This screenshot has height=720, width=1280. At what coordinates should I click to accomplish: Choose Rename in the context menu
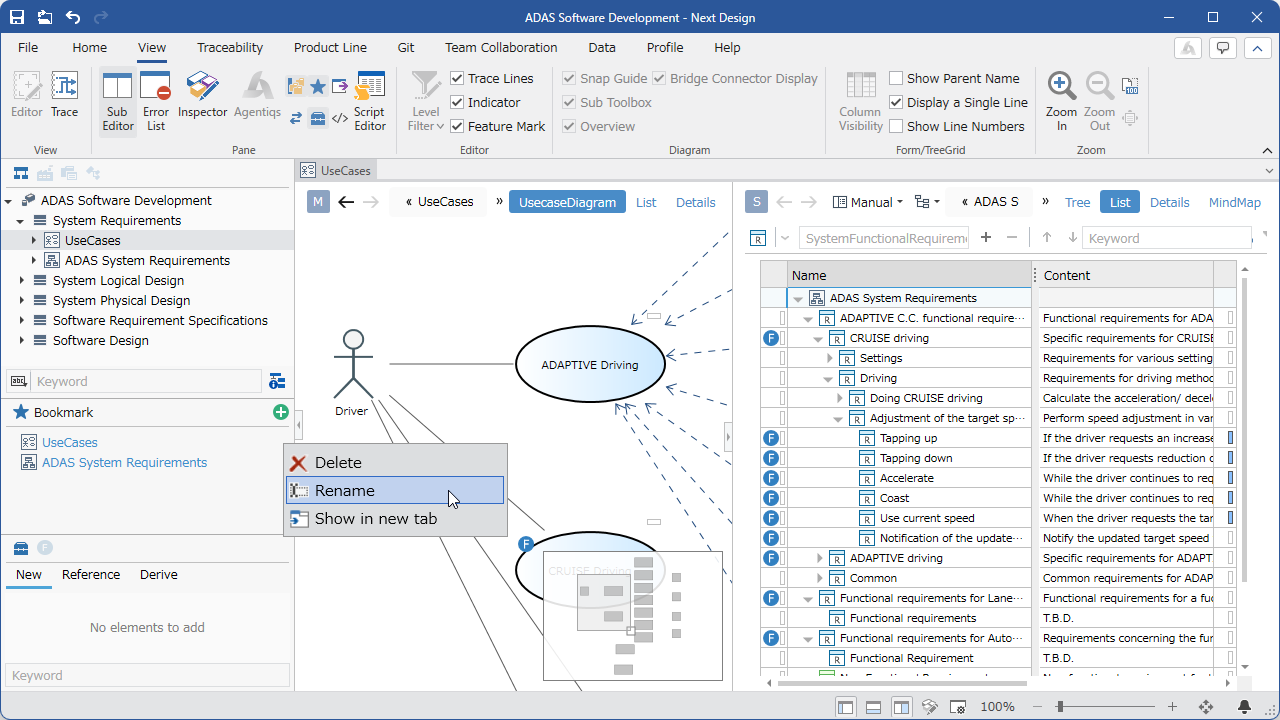[x=395, y=490]
